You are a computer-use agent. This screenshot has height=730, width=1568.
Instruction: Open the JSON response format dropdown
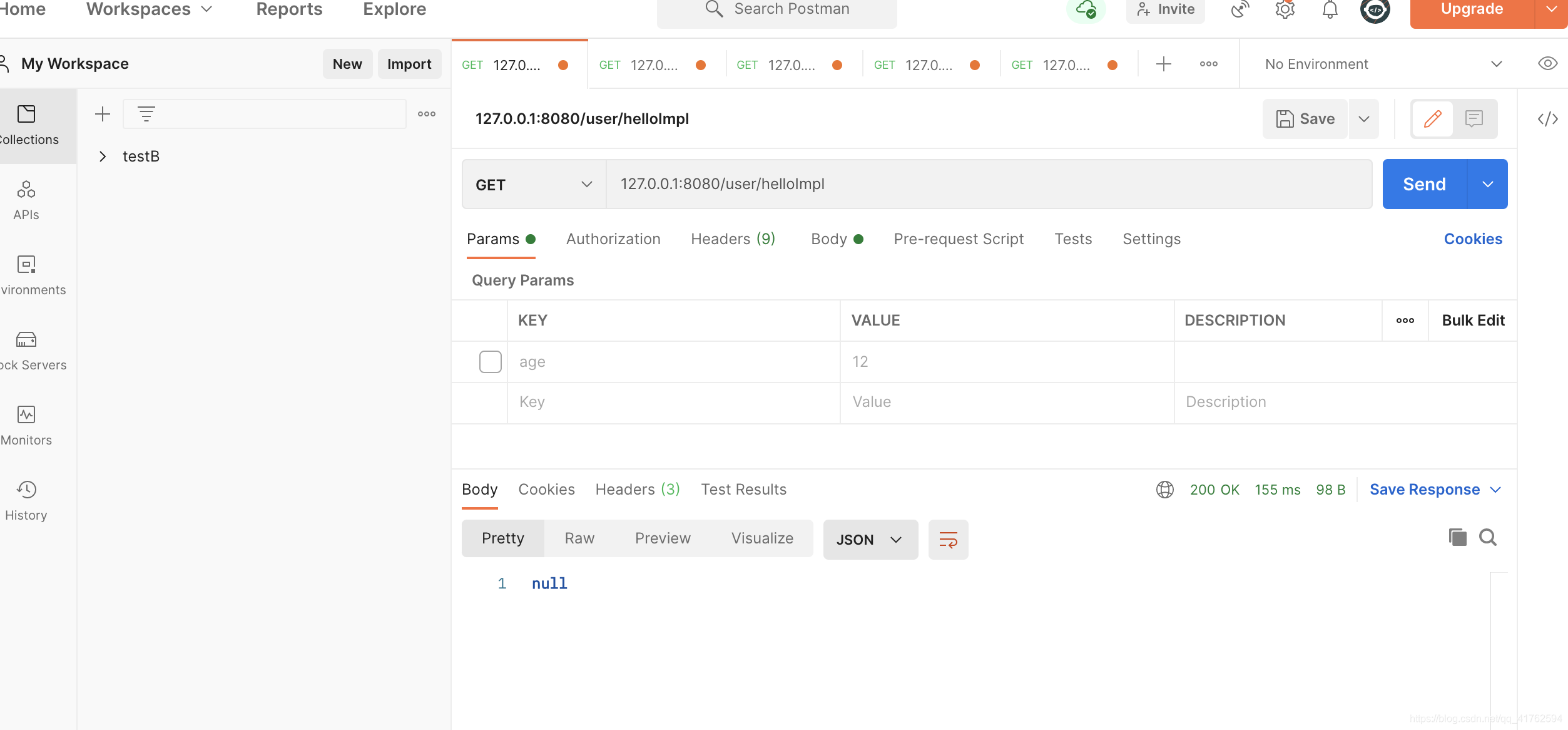[x=870, y=539]
